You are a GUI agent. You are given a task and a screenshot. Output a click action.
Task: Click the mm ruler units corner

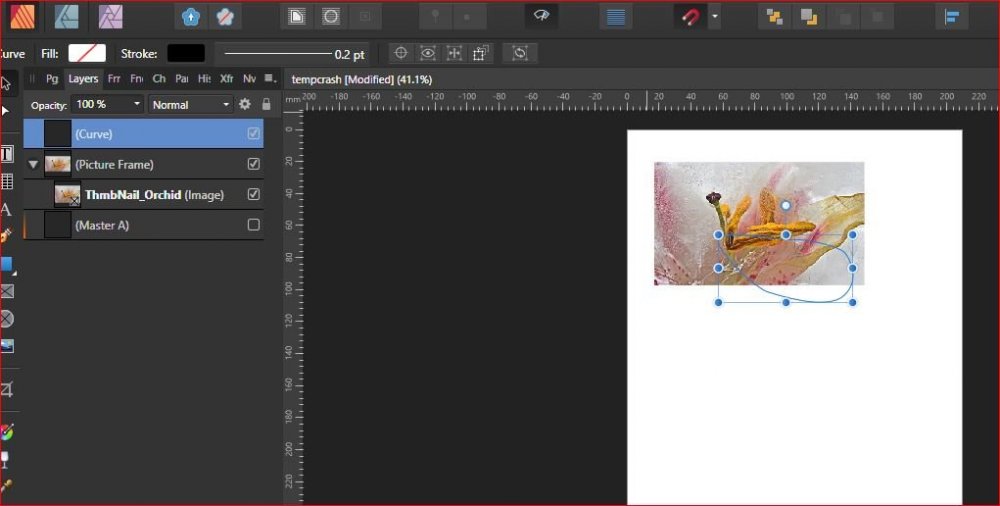[293, 101]
